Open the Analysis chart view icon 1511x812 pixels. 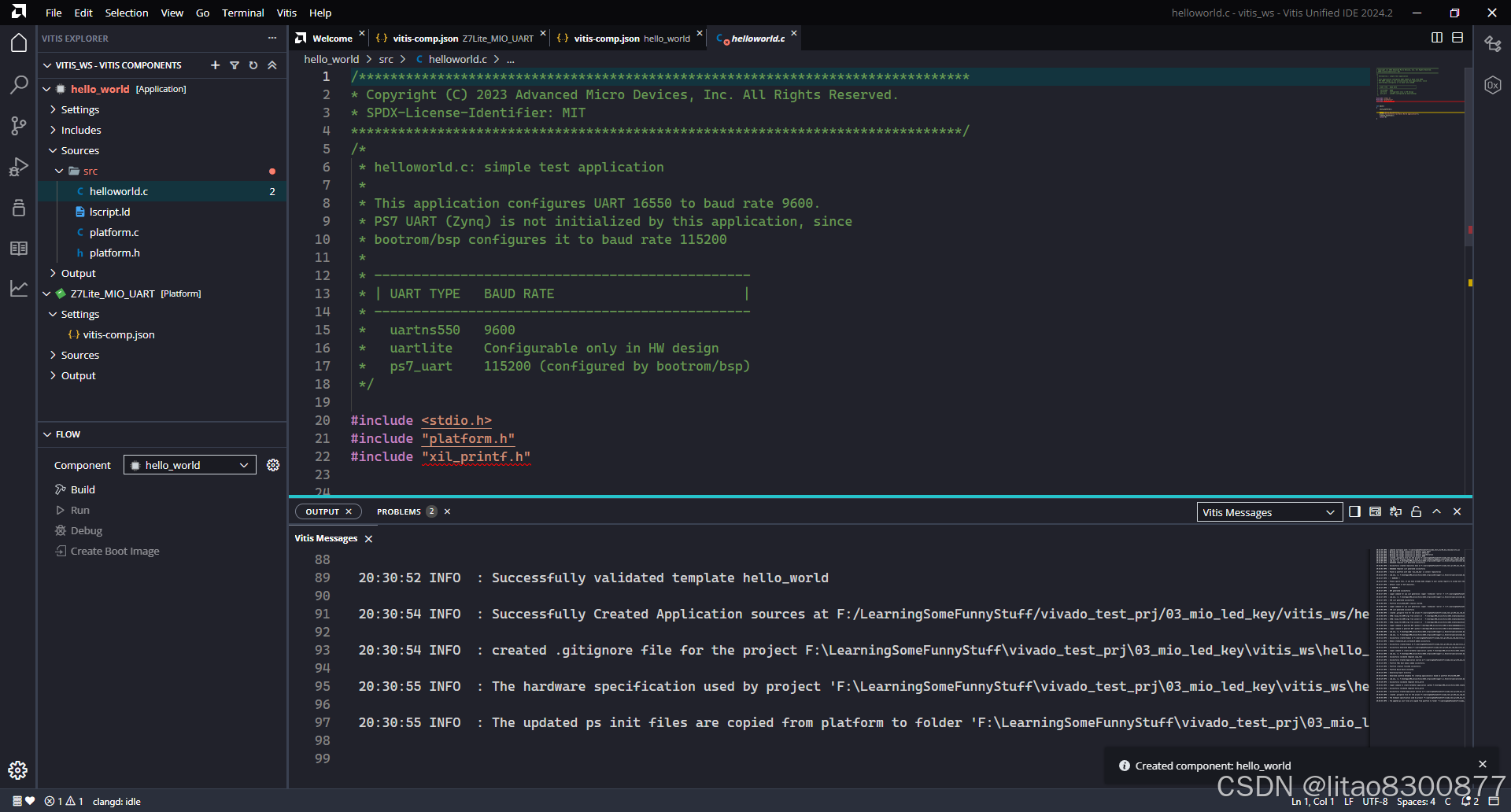click(x=19, y=289)
